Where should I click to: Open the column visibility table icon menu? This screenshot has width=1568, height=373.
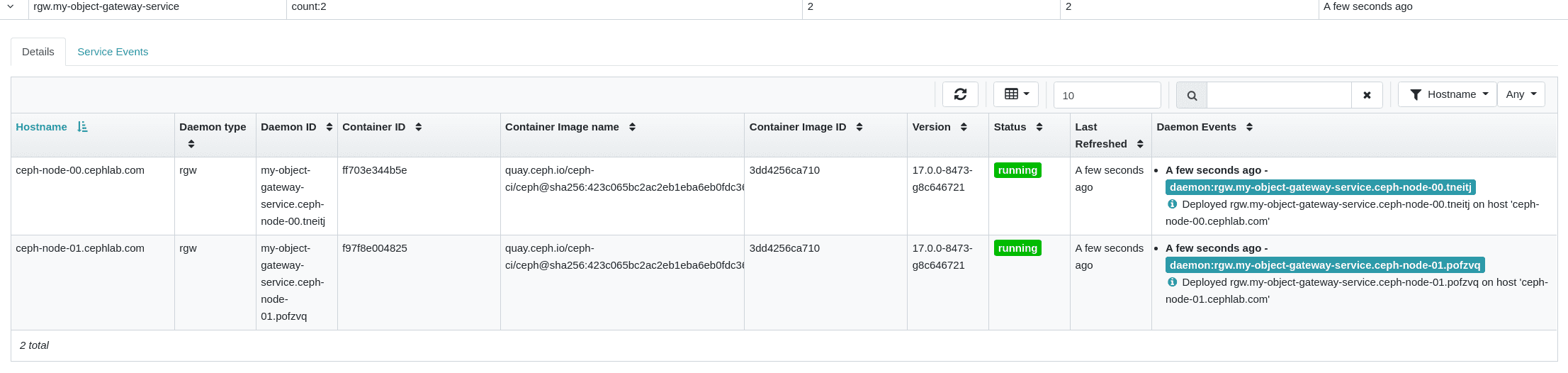pyautogui.click(x=1016, y=94)
